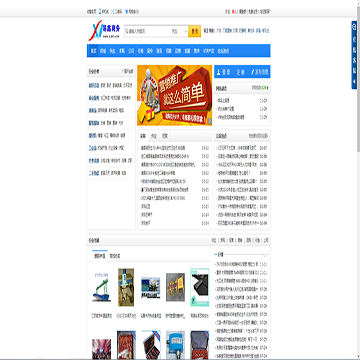Switch to the second product showcase tab
The height and width of the screenshot is (360, 360).
tap(115, 256)
